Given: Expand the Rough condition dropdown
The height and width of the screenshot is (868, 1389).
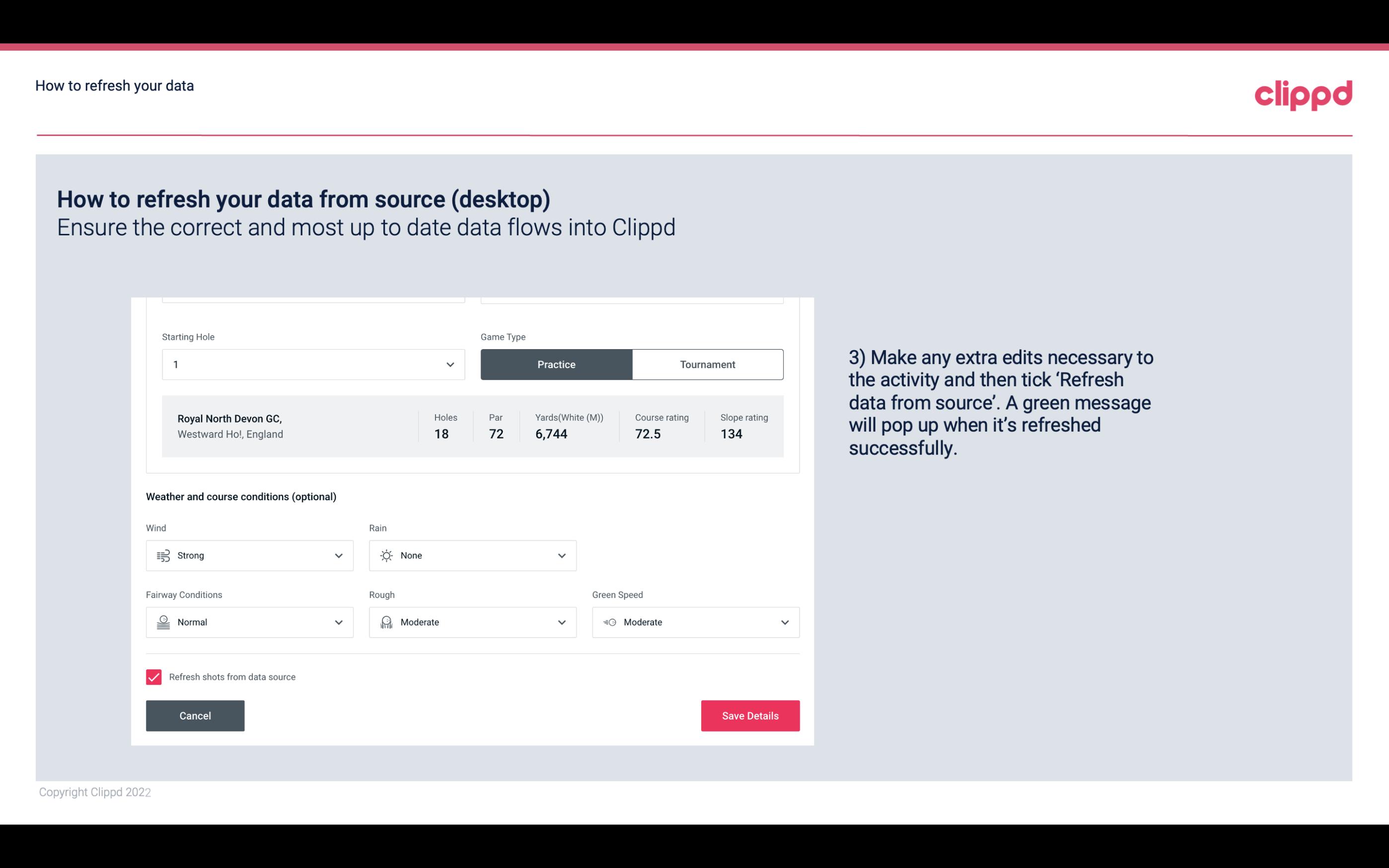Looking at the screenshot, I should click(561, 622).
